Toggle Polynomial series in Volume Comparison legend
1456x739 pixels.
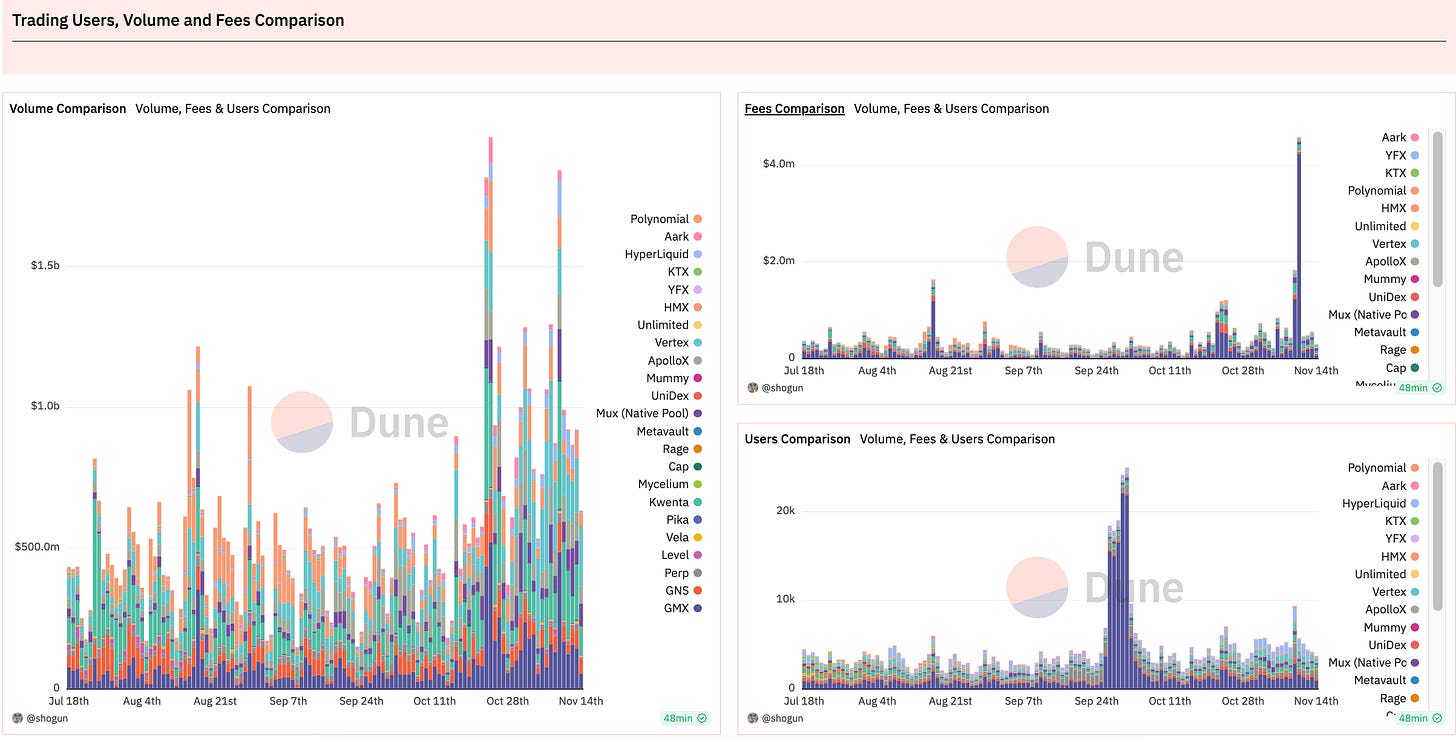tap(666, 219)
